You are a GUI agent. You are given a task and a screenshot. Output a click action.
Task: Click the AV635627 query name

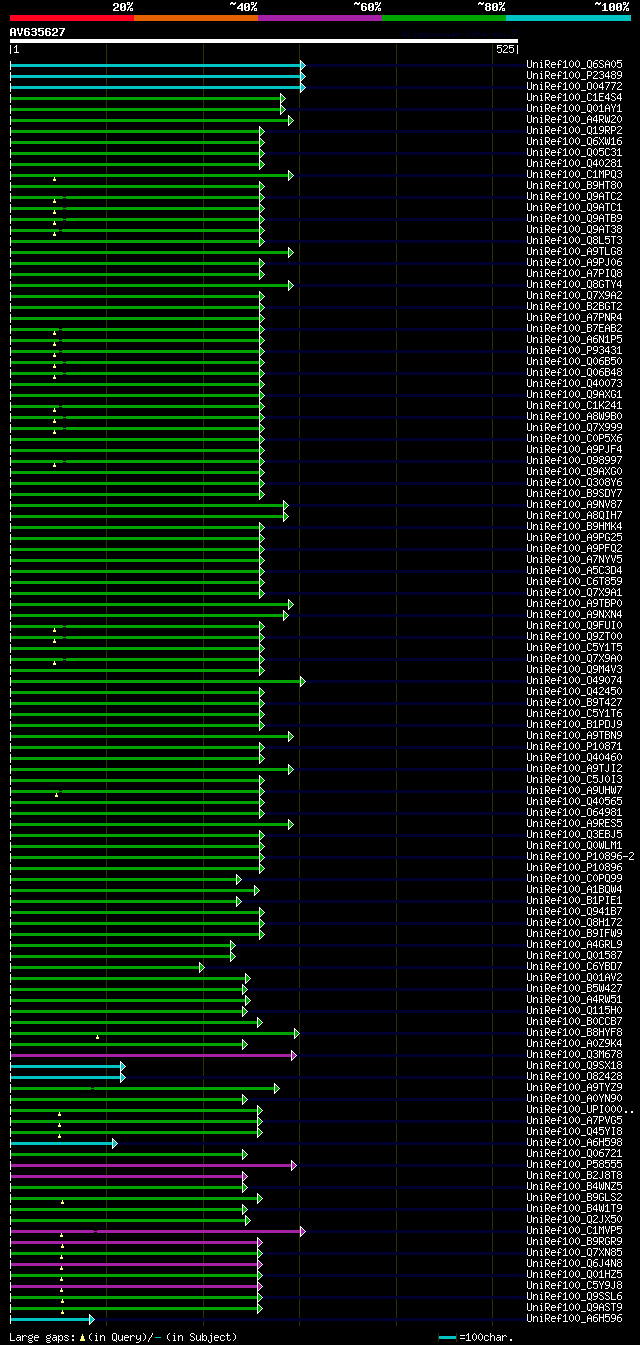coord(38,32)
